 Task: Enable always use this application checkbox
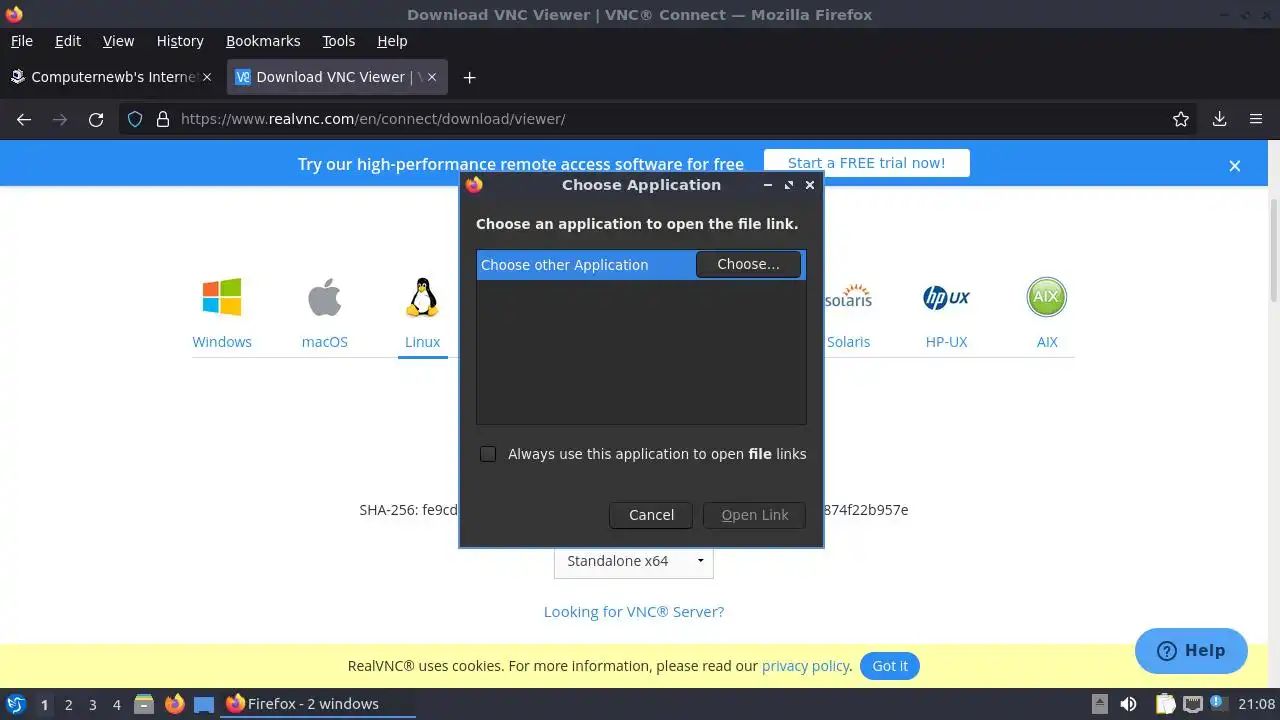[488, 454]
